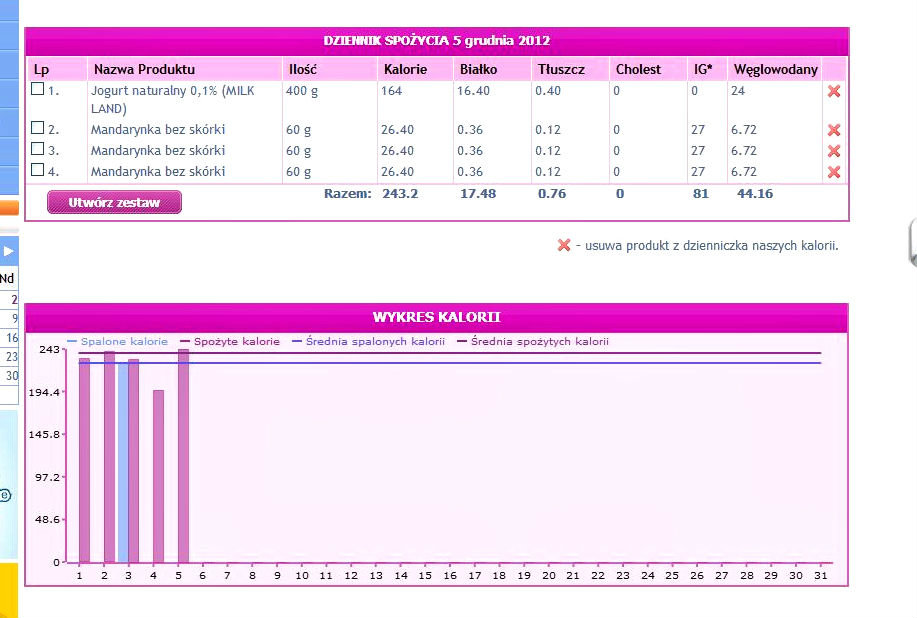Image resolution: width=917 pixels, height=618 pixels.
Task: Select the 164 calories cell for Jogurt
Action: click(x=391, y=91)
